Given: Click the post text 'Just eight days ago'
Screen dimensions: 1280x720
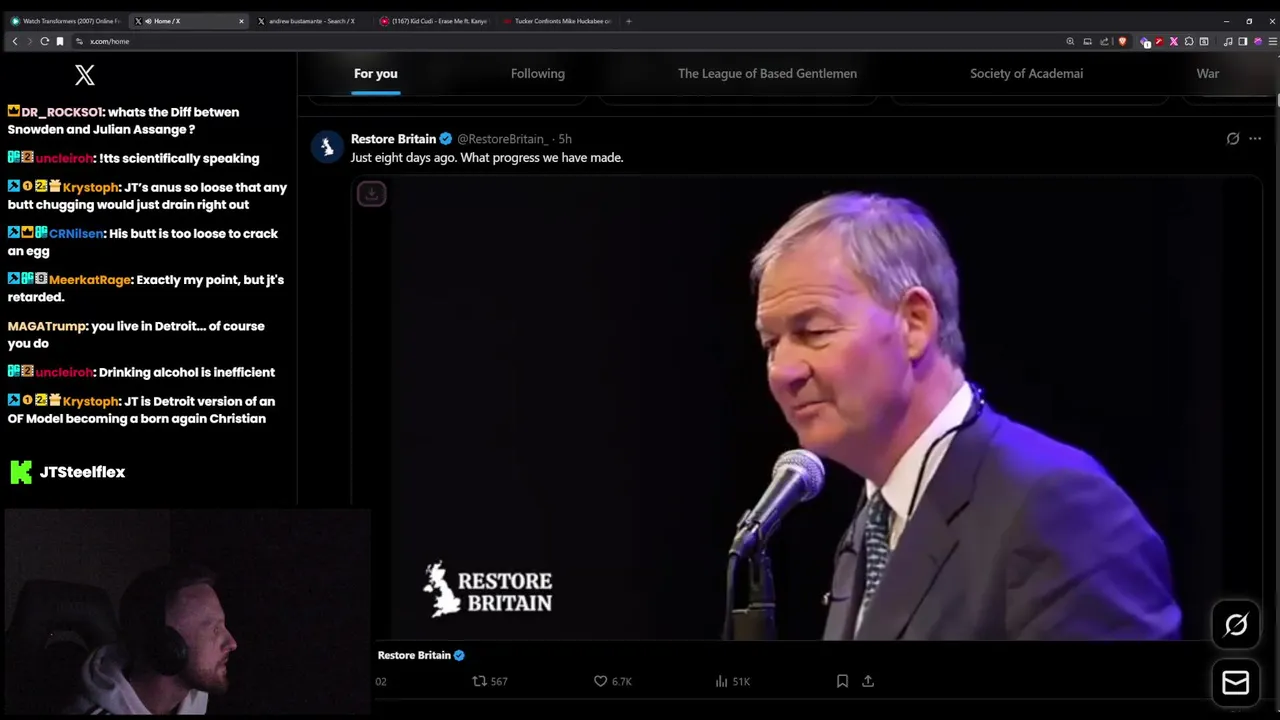Looking at the screenshot, I should 487,158.
